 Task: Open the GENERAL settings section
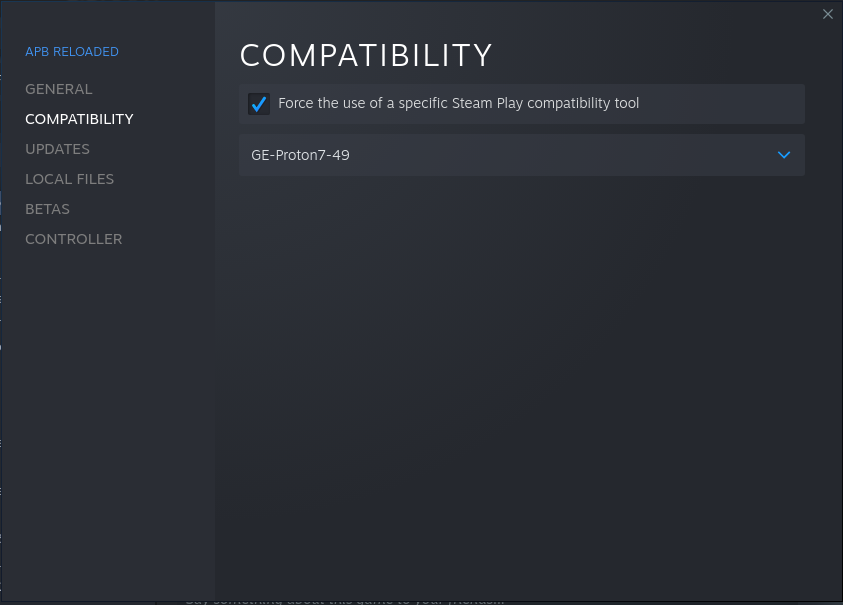(58, 89)
